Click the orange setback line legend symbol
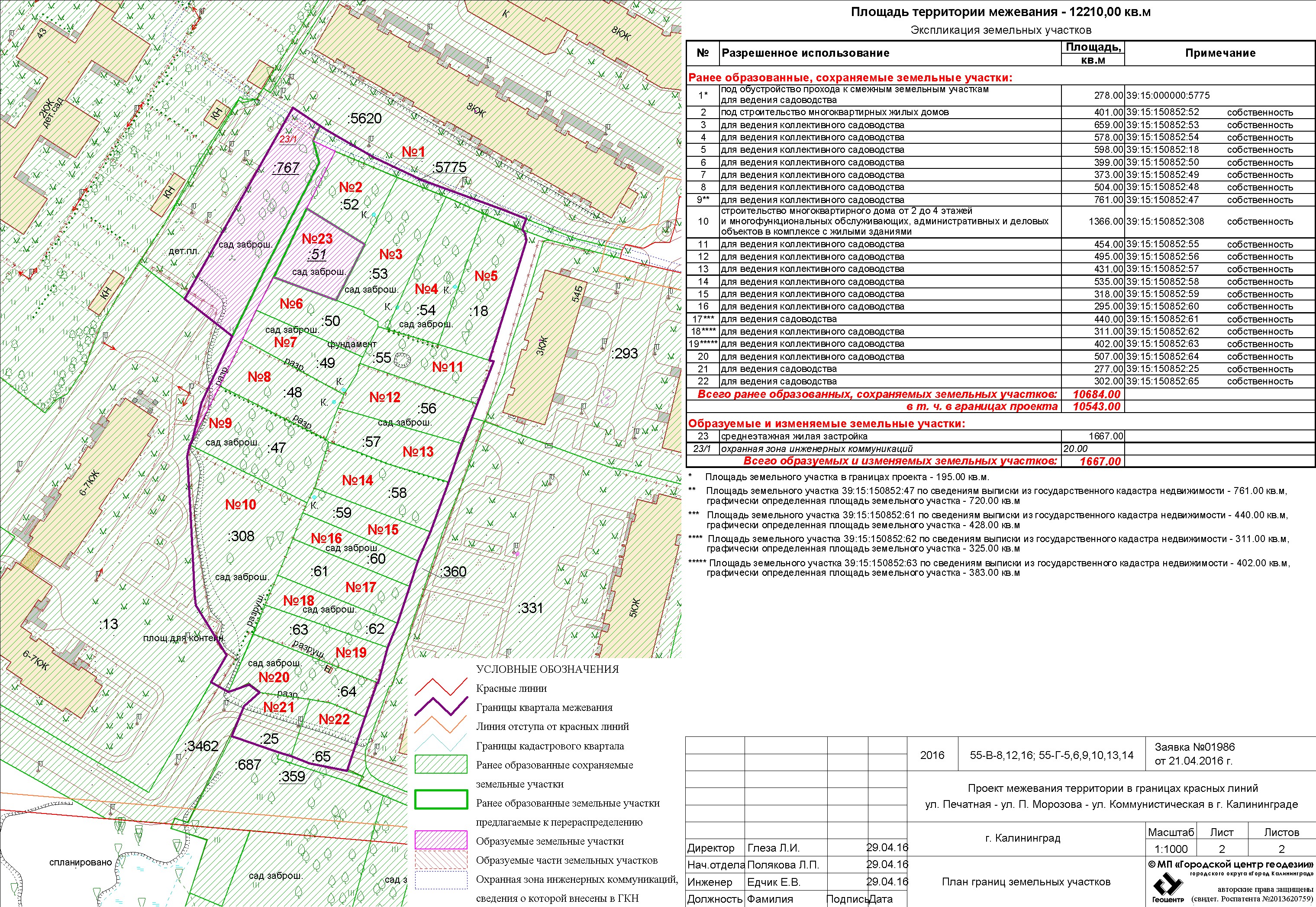The width and height of the screenshot is (1316, 907). pos(441,725)
